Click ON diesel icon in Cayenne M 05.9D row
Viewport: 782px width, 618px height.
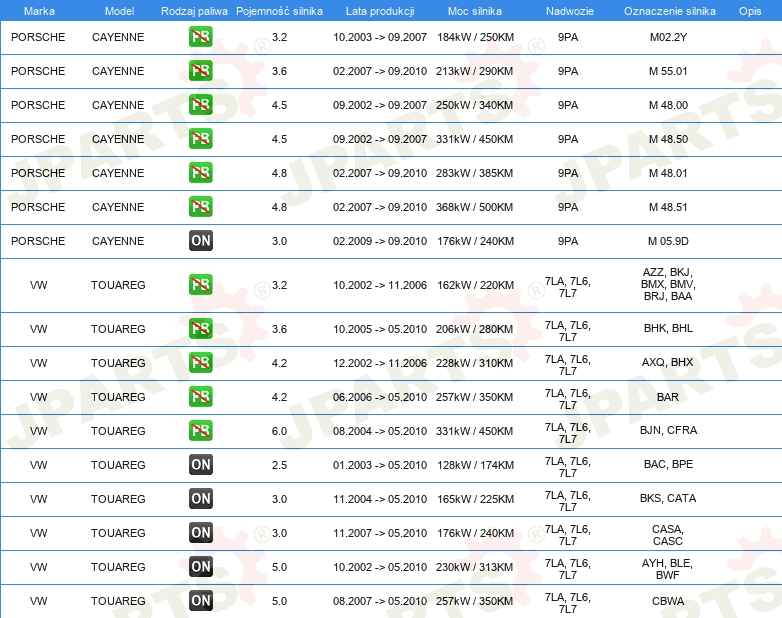tap(200, 240)
